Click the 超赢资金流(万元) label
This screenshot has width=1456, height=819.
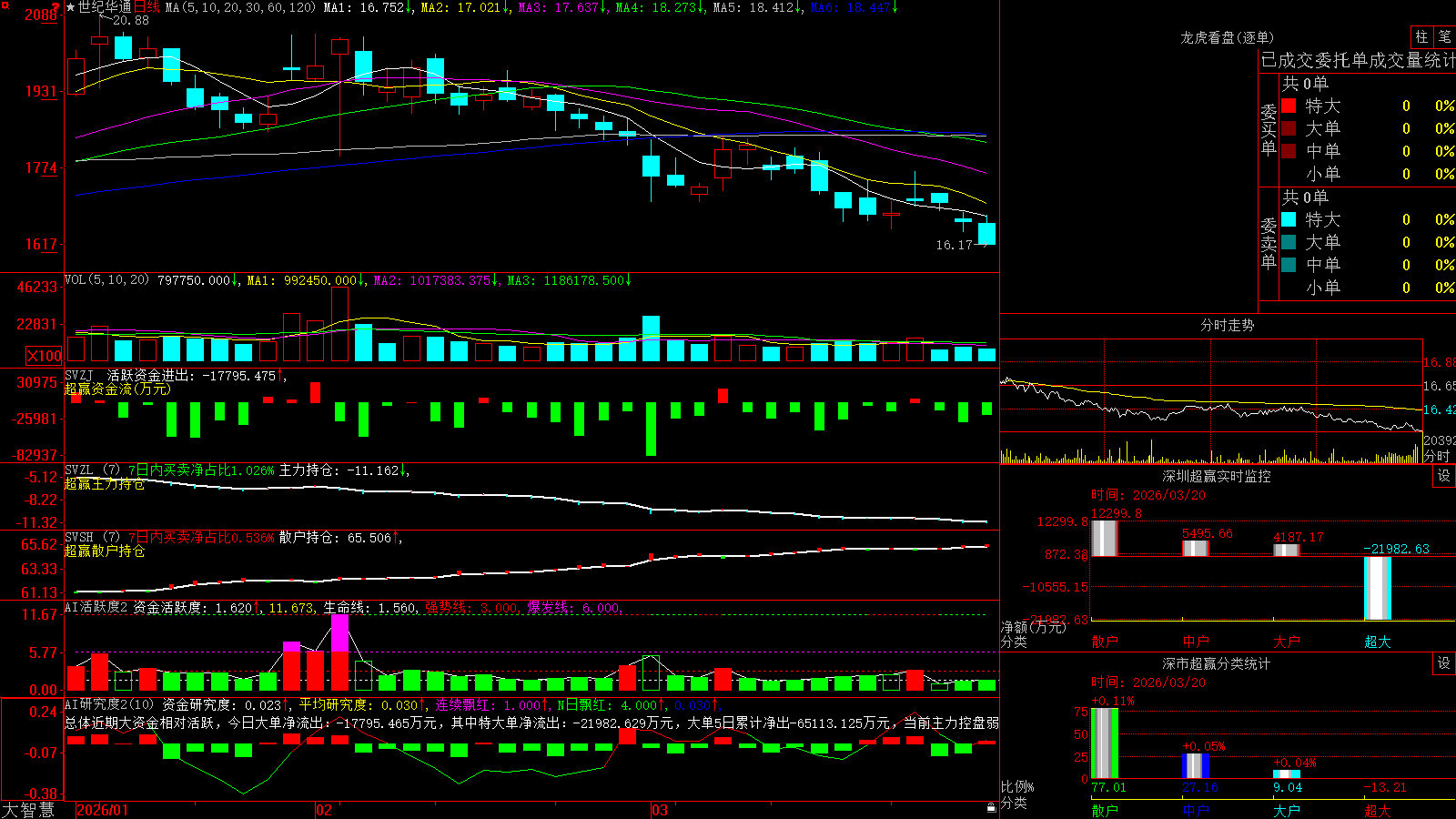117,389
